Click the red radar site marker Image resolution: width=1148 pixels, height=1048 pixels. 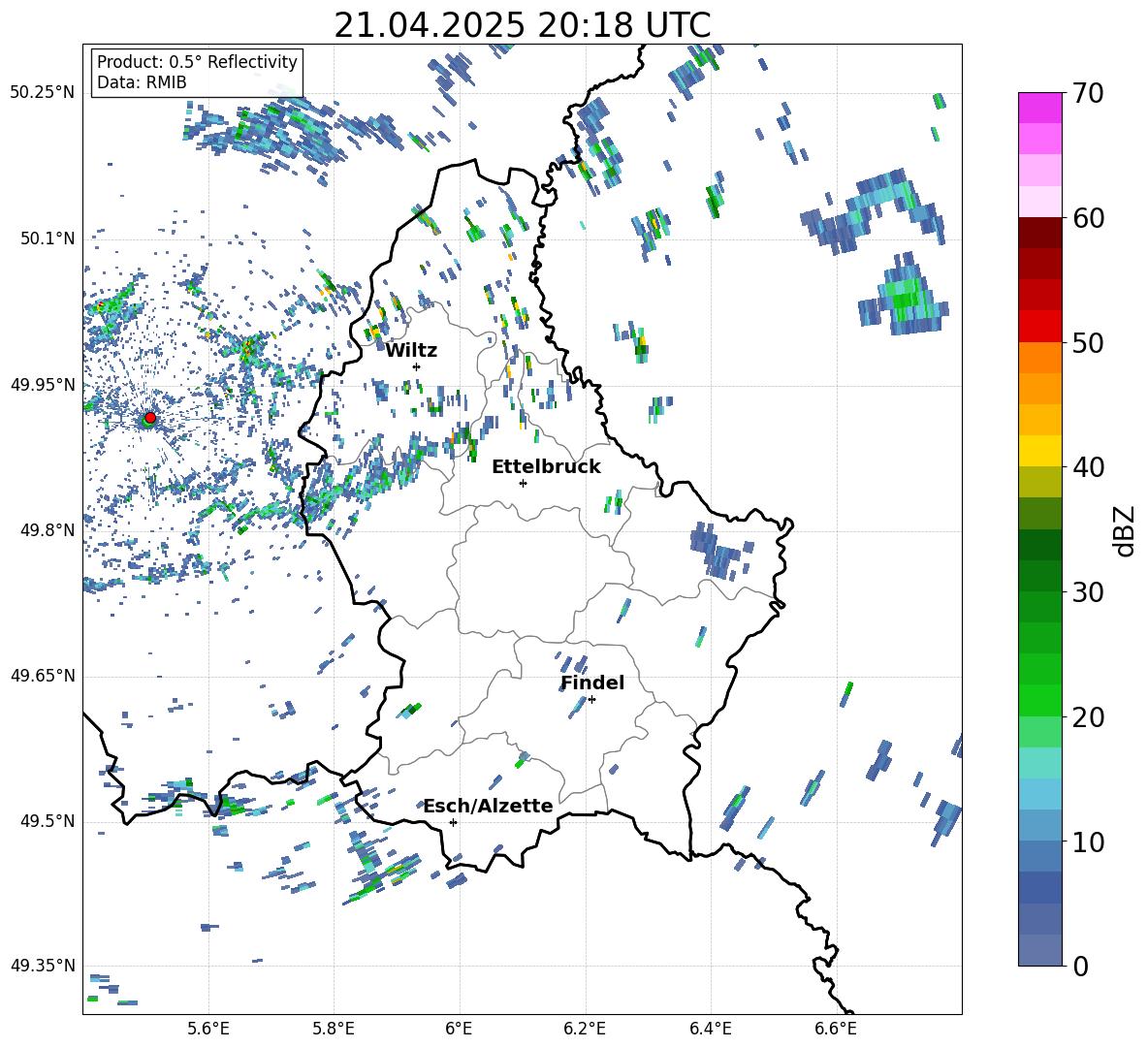(x=150, y=417)
